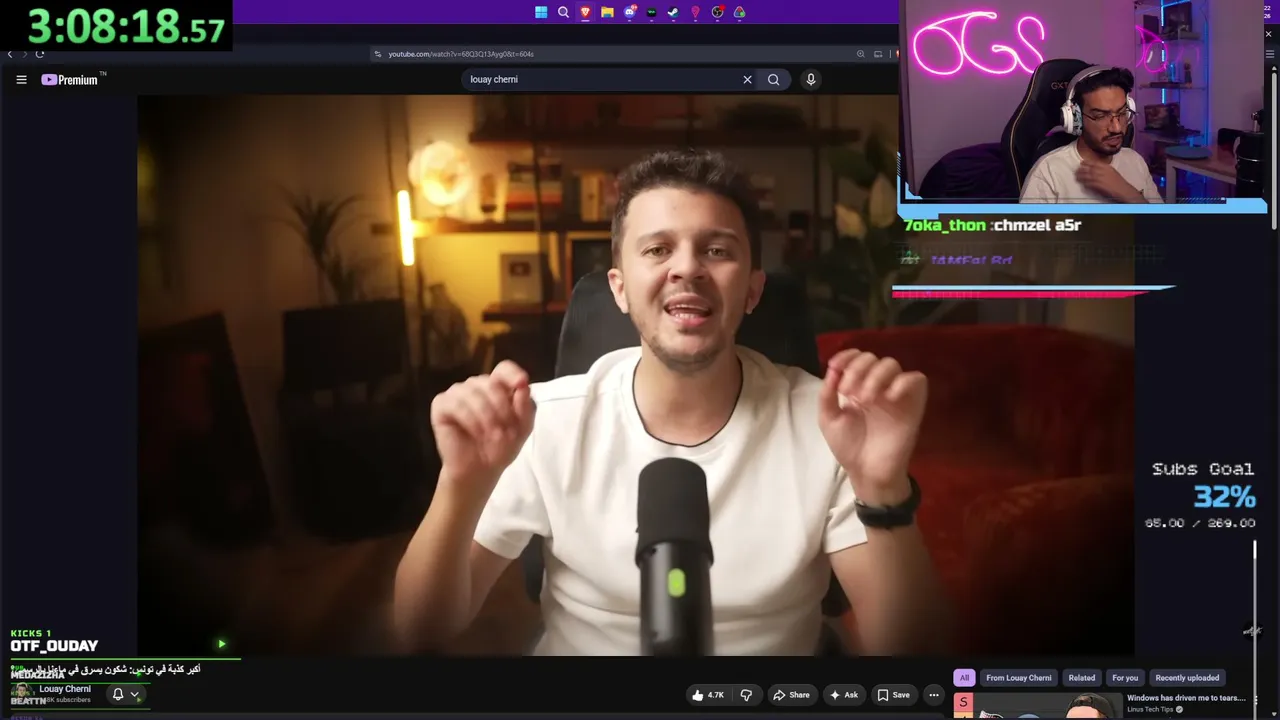1280x720 pixels.
Task: Open Louay Cherni channel link
Action: tap(65, 689)
